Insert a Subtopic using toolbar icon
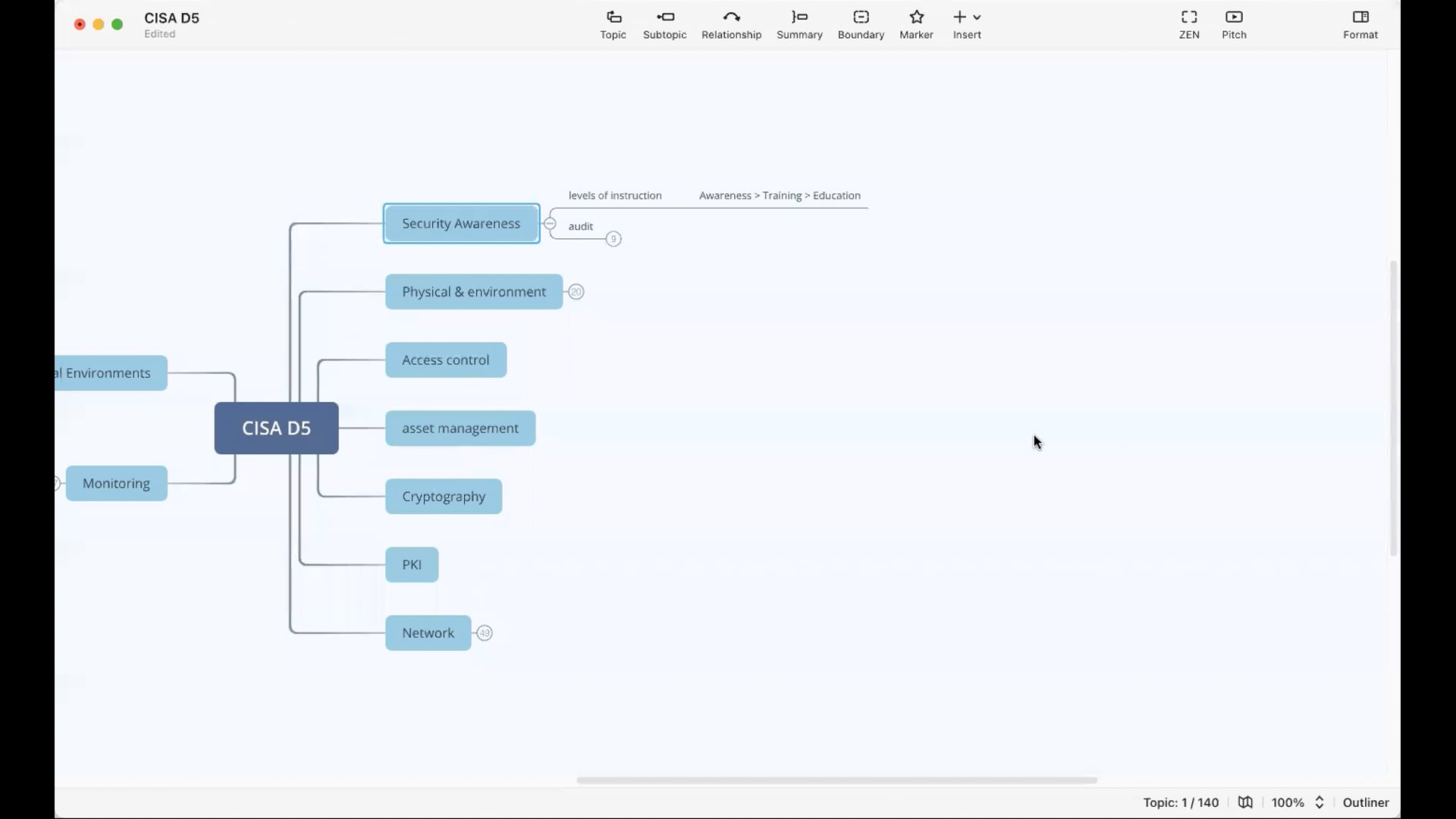The image size is (1456, 819). (664, 24)
